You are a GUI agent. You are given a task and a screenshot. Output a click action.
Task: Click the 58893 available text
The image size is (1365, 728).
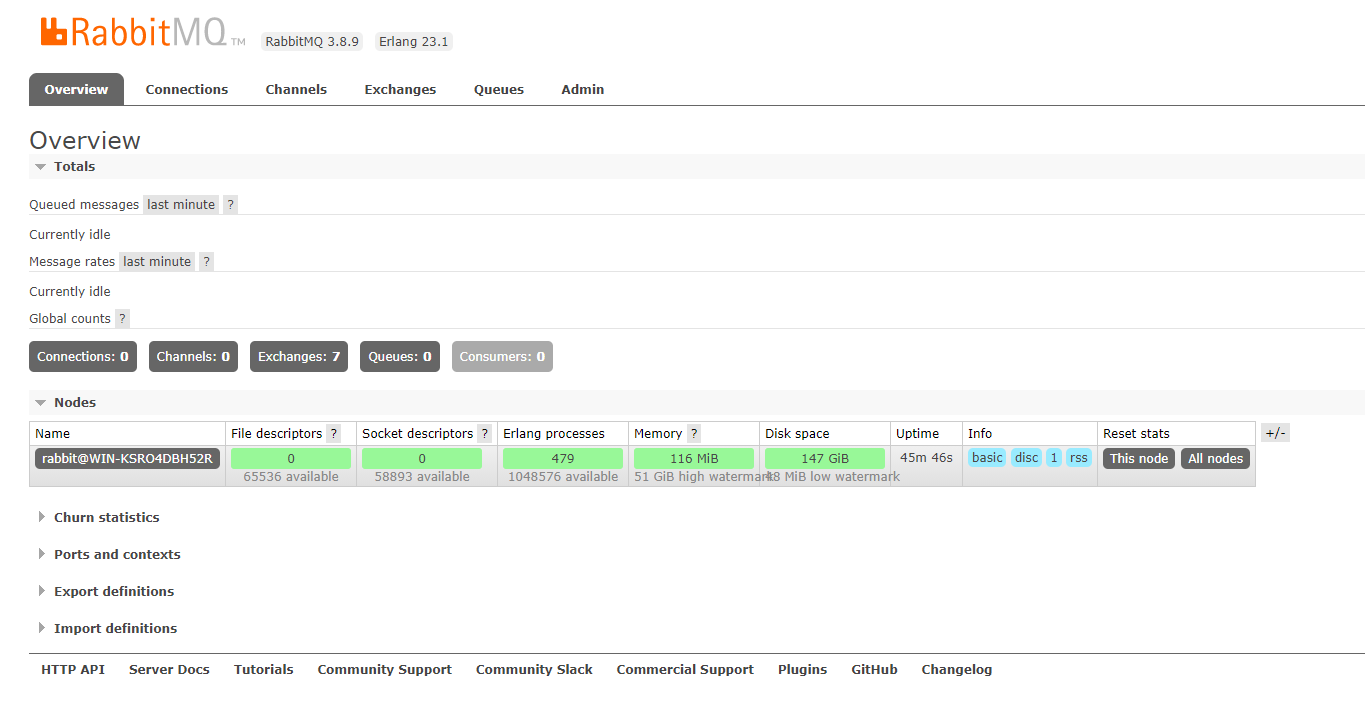tap(422, 477)
